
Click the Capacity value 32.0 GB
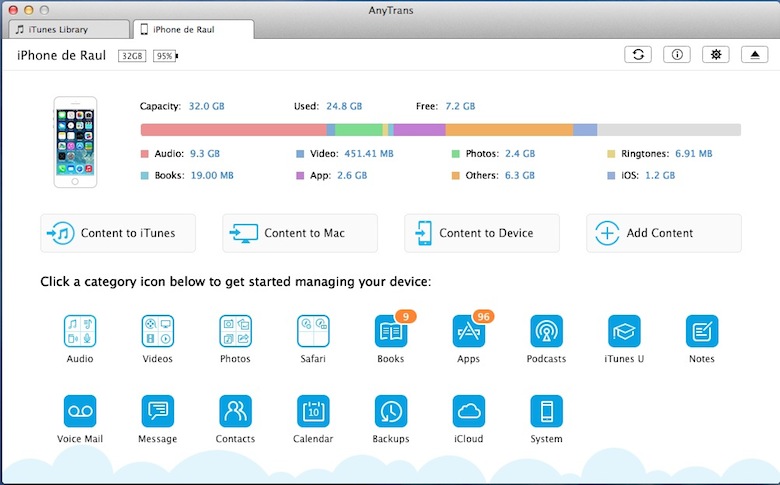[x=206, y=106]
